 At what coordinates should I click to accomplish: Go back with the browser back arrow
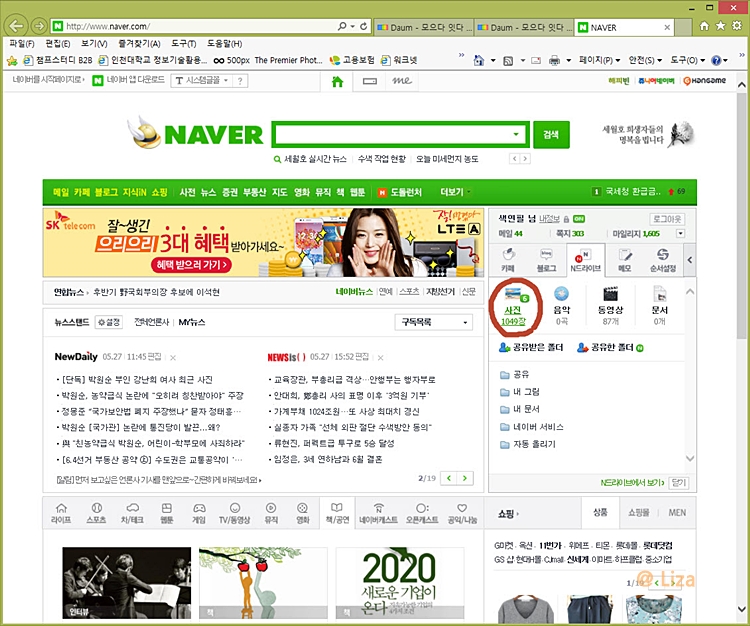coord(17,26)
